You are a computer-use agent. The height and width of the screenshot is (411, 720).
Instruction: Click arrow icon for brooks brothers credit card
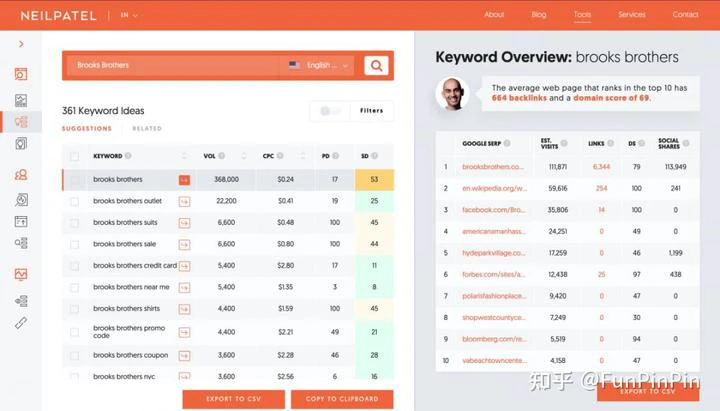pos(184,266)
